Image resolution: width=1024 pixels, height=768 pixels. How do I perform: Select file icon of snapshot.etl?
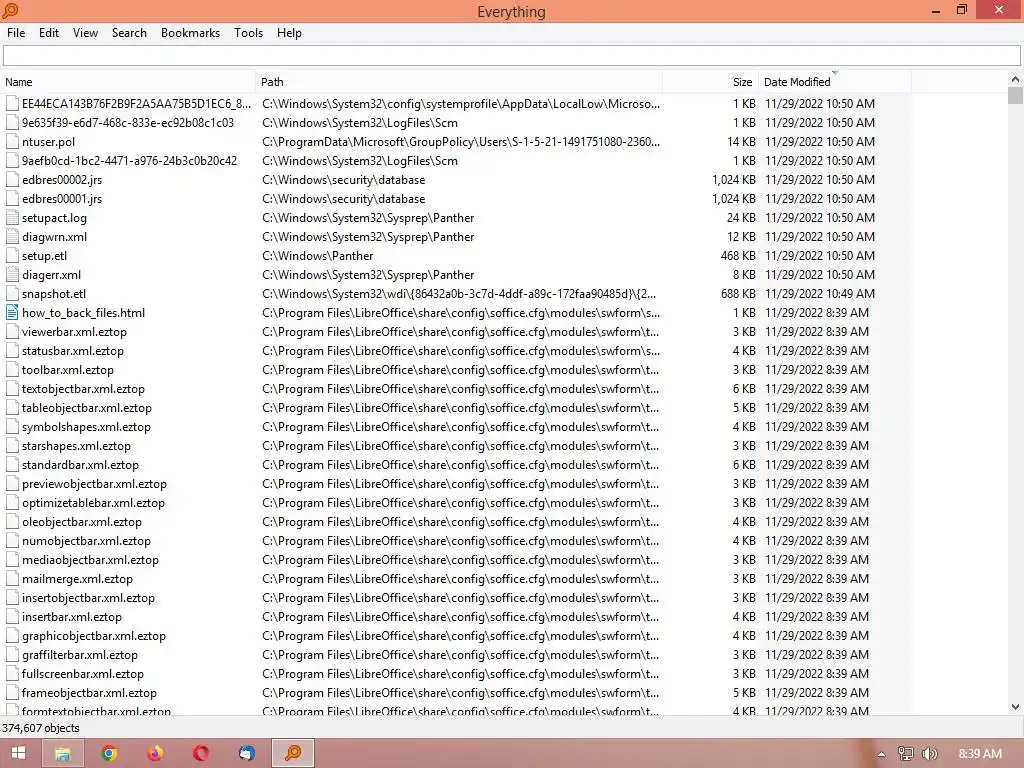(12, 293)
